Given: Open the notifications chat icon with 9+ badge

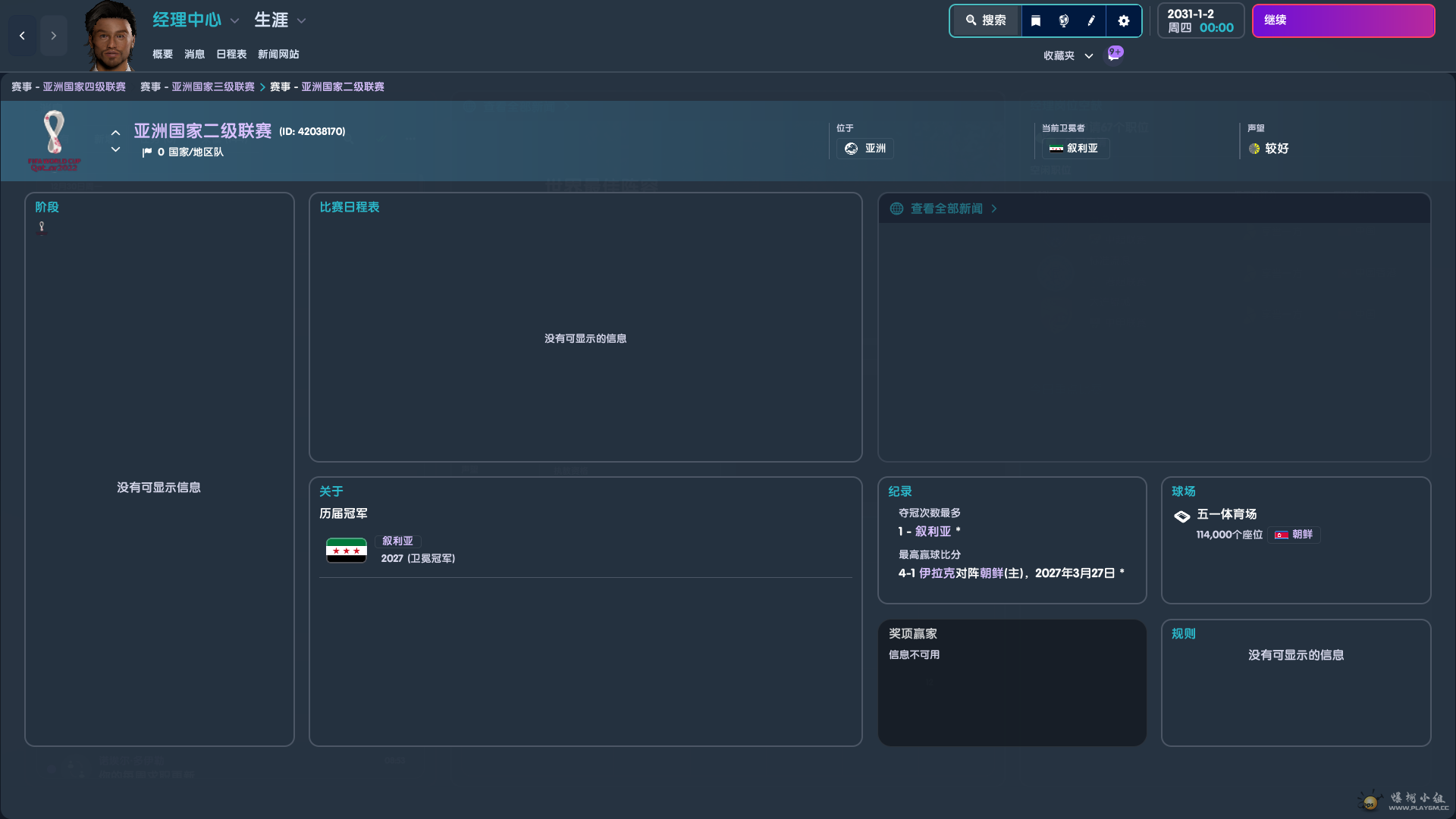Looking at the screenshot, I should (1114, 55).
